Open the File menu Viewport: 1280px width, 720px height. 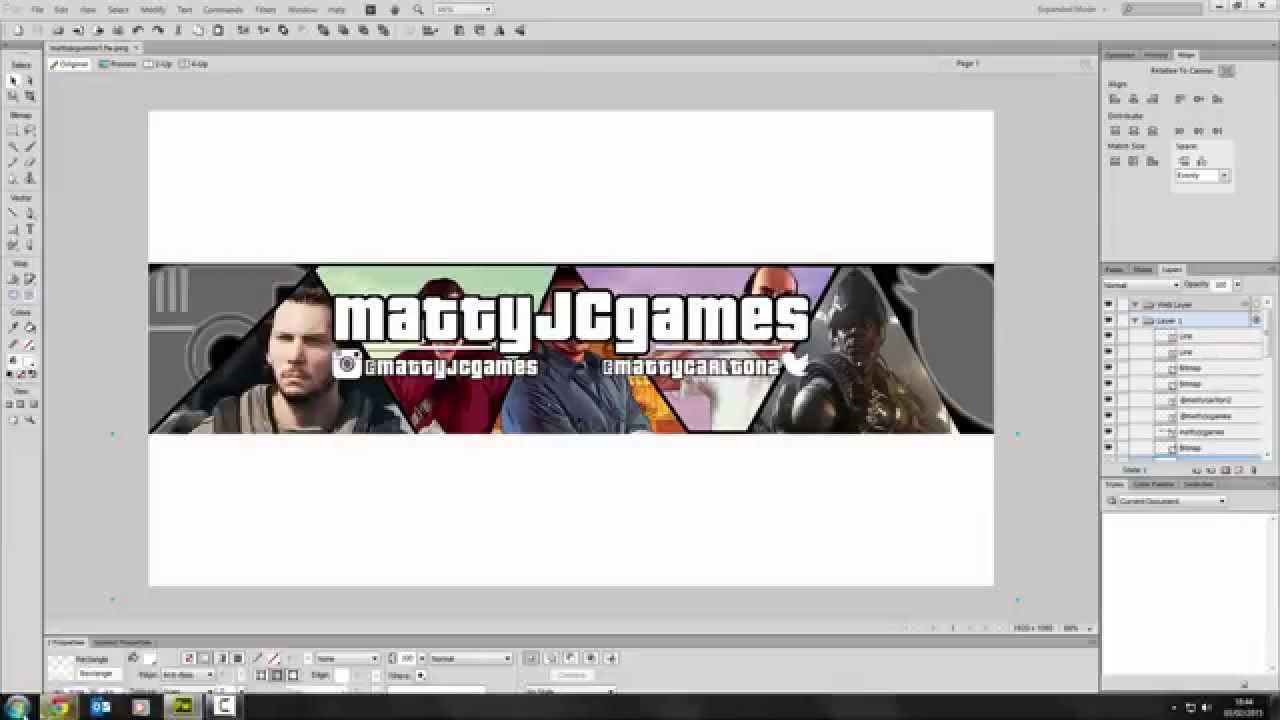coord(37,9)
